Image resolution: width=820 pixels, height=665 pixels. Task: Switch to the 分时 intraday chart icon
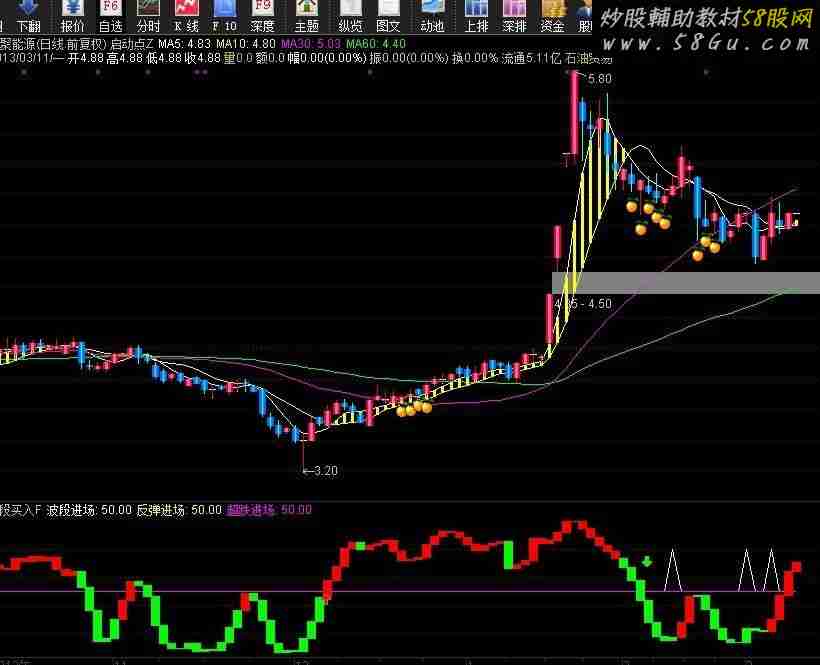click(x=149, y=16)
